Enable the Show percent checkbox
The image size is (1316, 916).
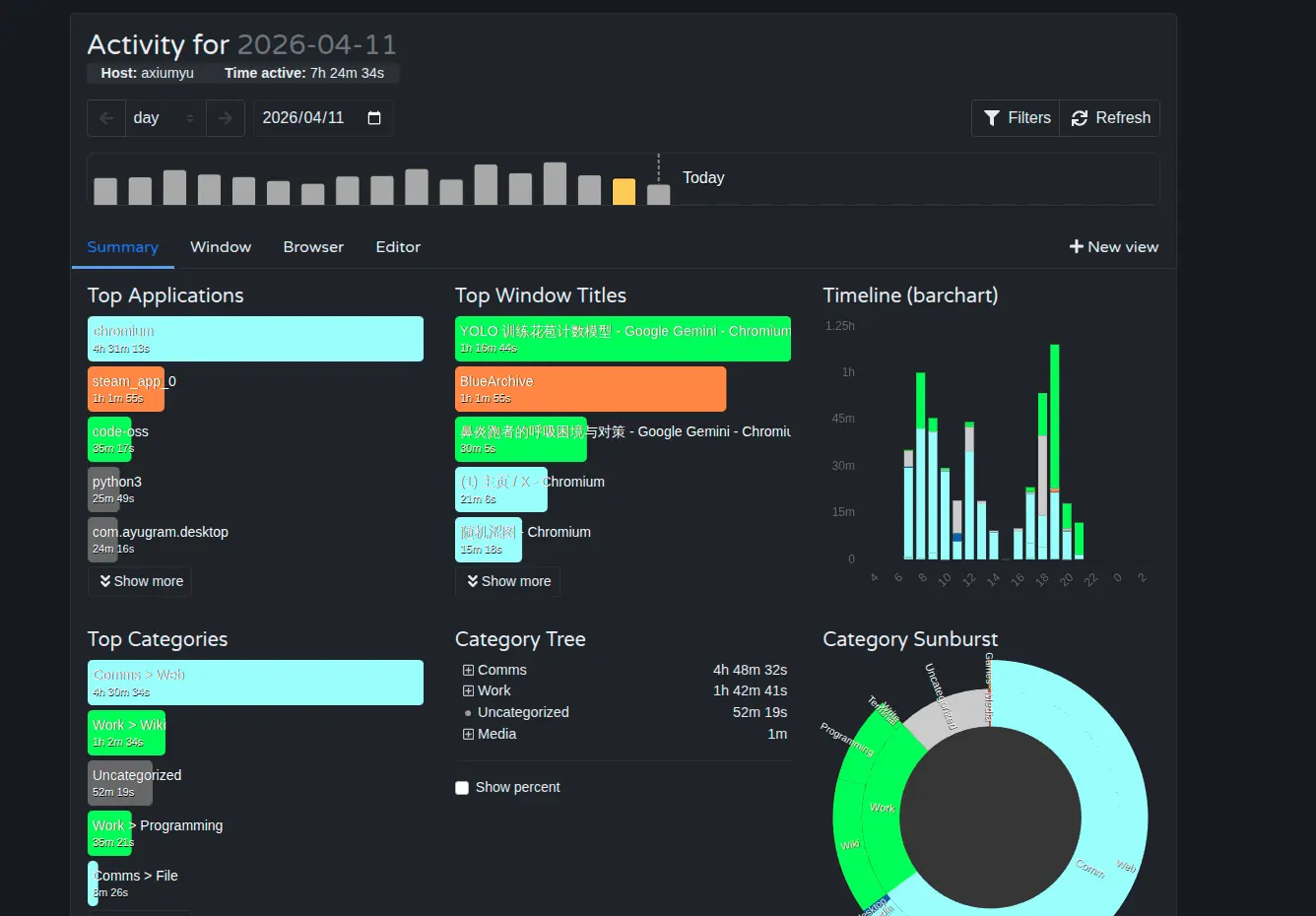(x=462, y=788)
